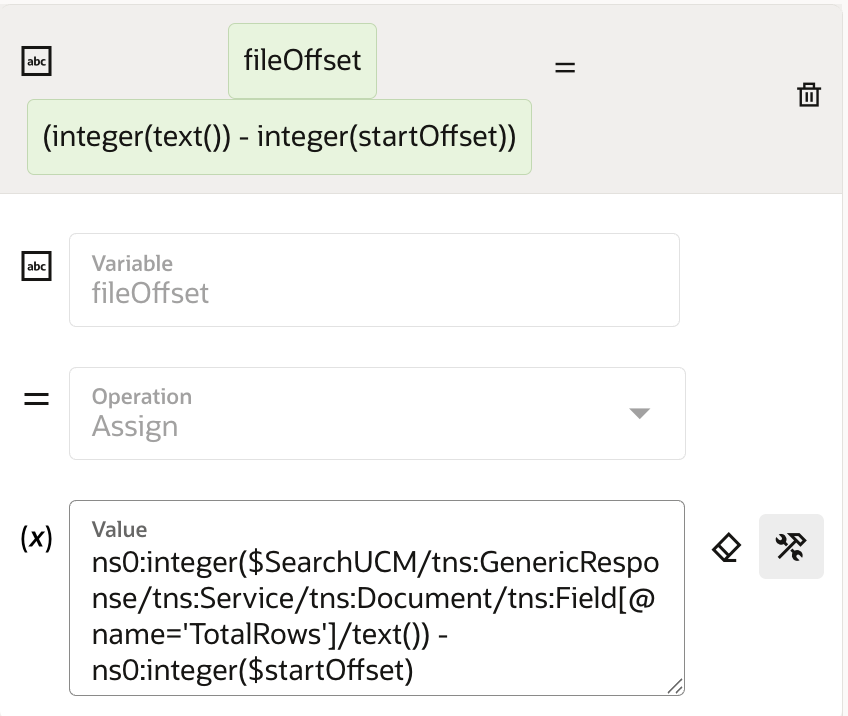Delete the fileOffset assignment using trash icon
Image resolution: width=848 pixels, height=716 pixels.
(809, 95)
